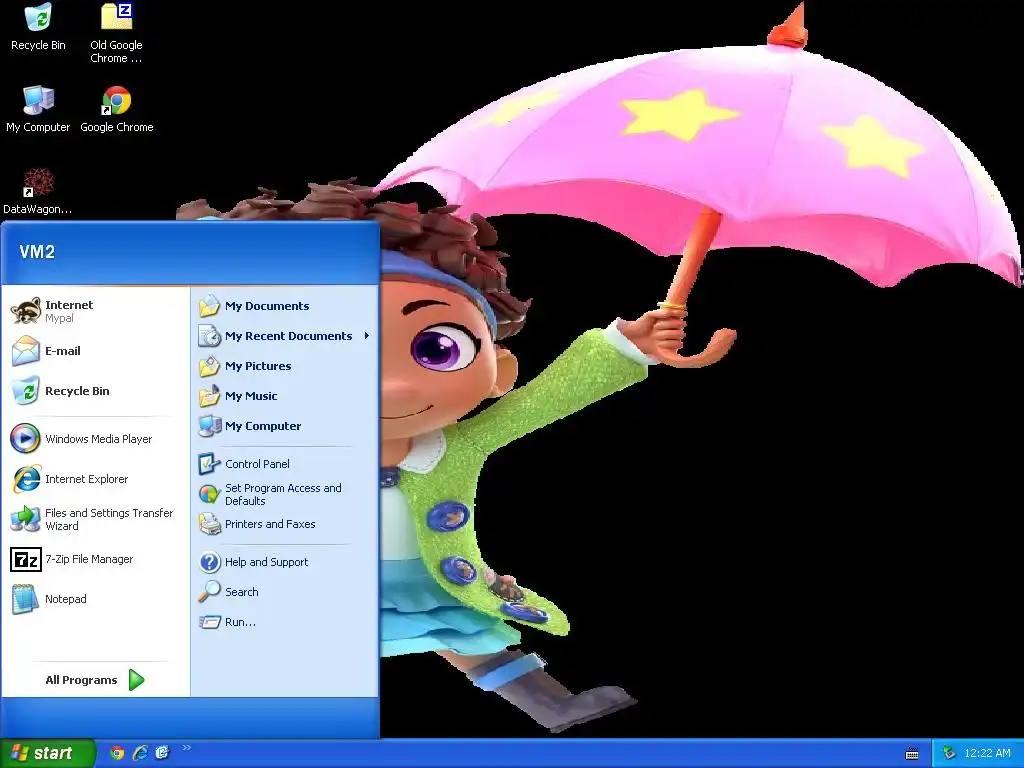Click My Computer icon in Start menu
Image resolution: width=1024 pixels, height=768 pixels.
click(210, 426)
